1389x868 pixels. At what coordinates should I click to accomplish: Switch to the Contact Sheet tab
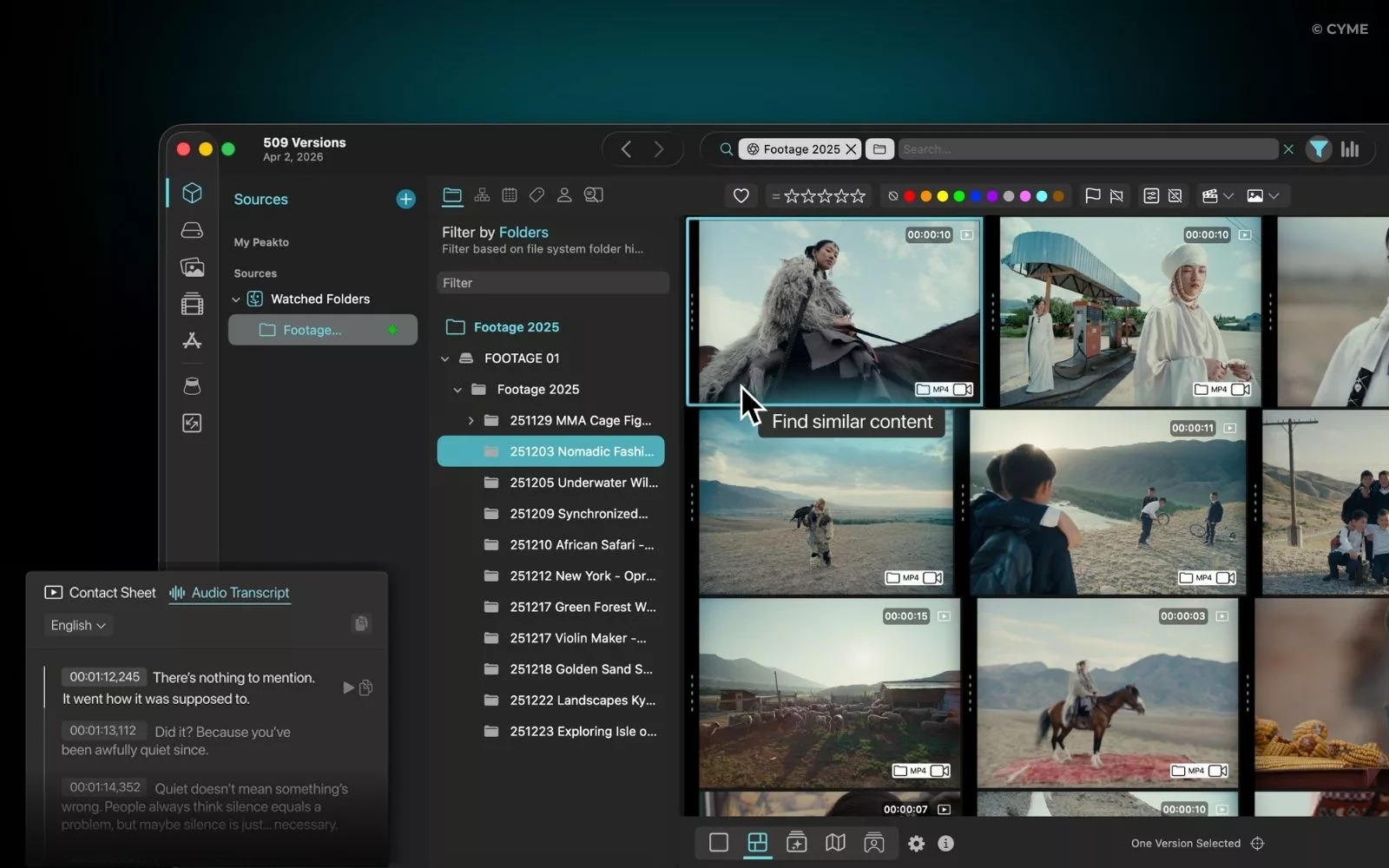pyautogui.click(x=101, y=593)
